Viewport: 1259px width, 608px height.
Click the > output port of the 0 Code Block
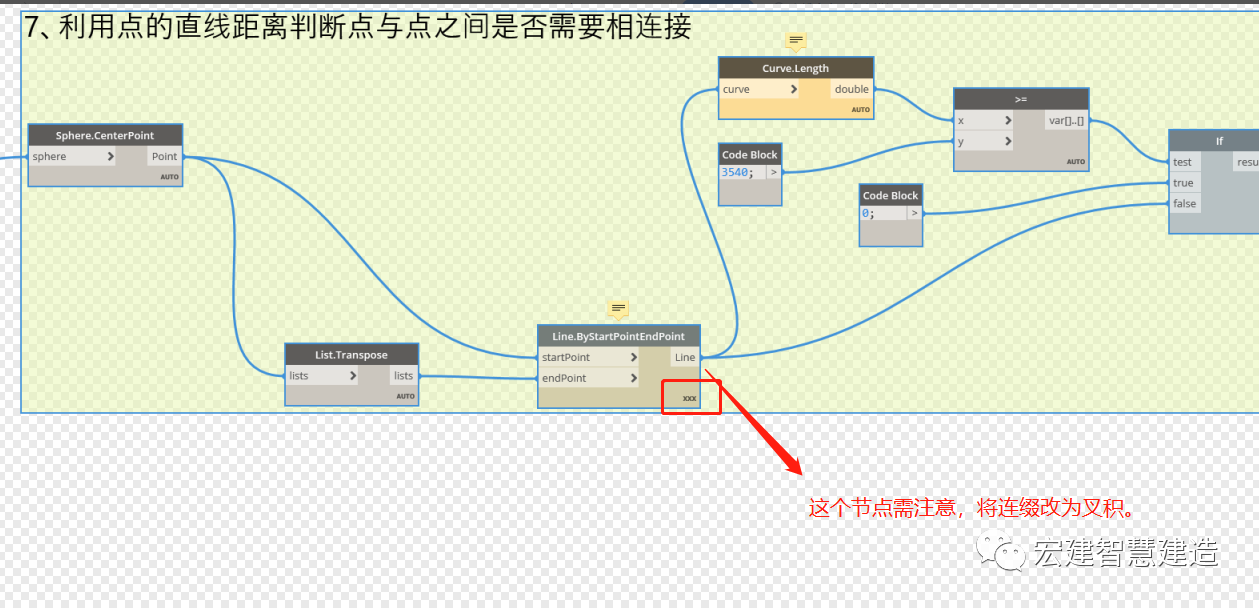(913, 213)
